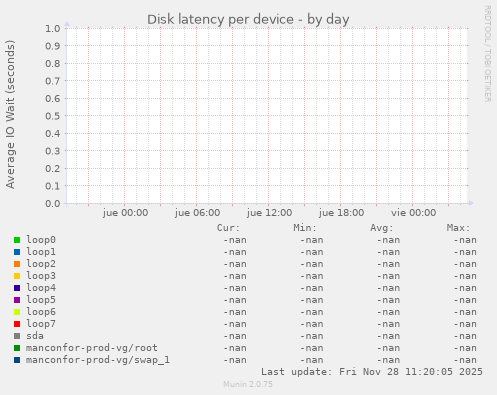Screen dimensions: 497x395
Task: Click the 0.5 value on the Y axis
Action: click(53, 116)
